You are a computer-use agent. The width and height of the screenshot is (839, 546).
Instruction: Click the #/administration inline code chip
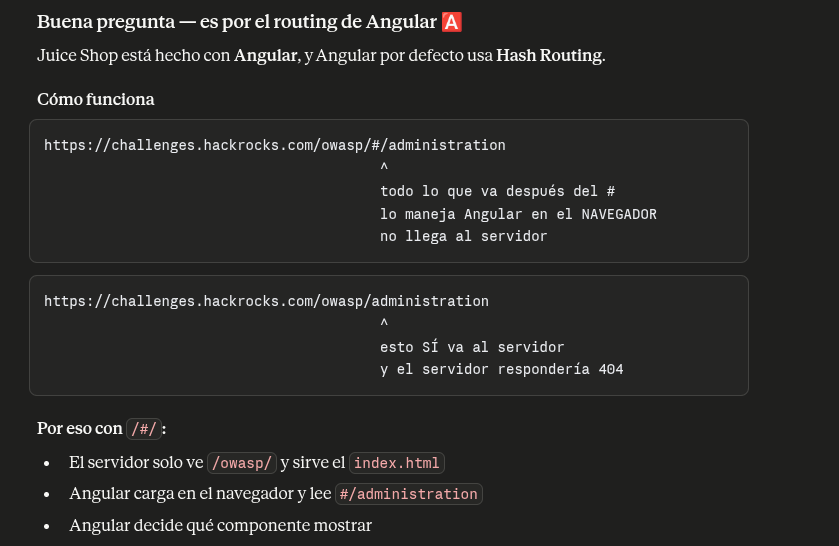[x=409, y=494]
